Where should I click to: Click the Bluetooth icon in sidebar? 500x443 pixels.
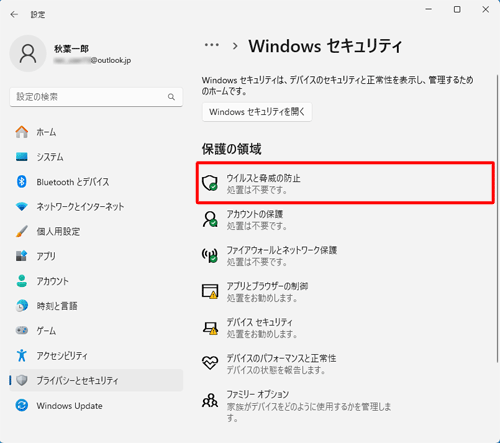22,182
